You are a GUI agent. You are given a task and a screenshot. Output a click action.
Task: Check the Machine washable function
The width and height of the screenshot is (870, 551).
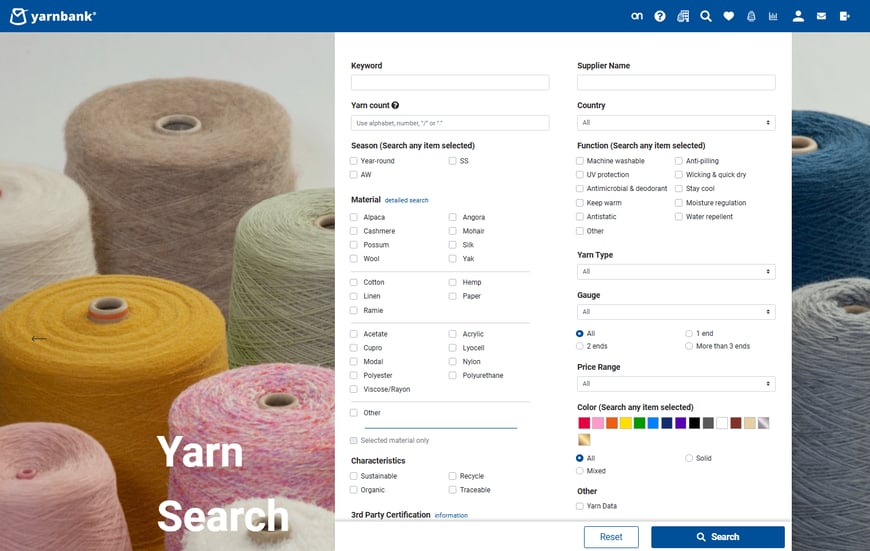pos(580,161)
